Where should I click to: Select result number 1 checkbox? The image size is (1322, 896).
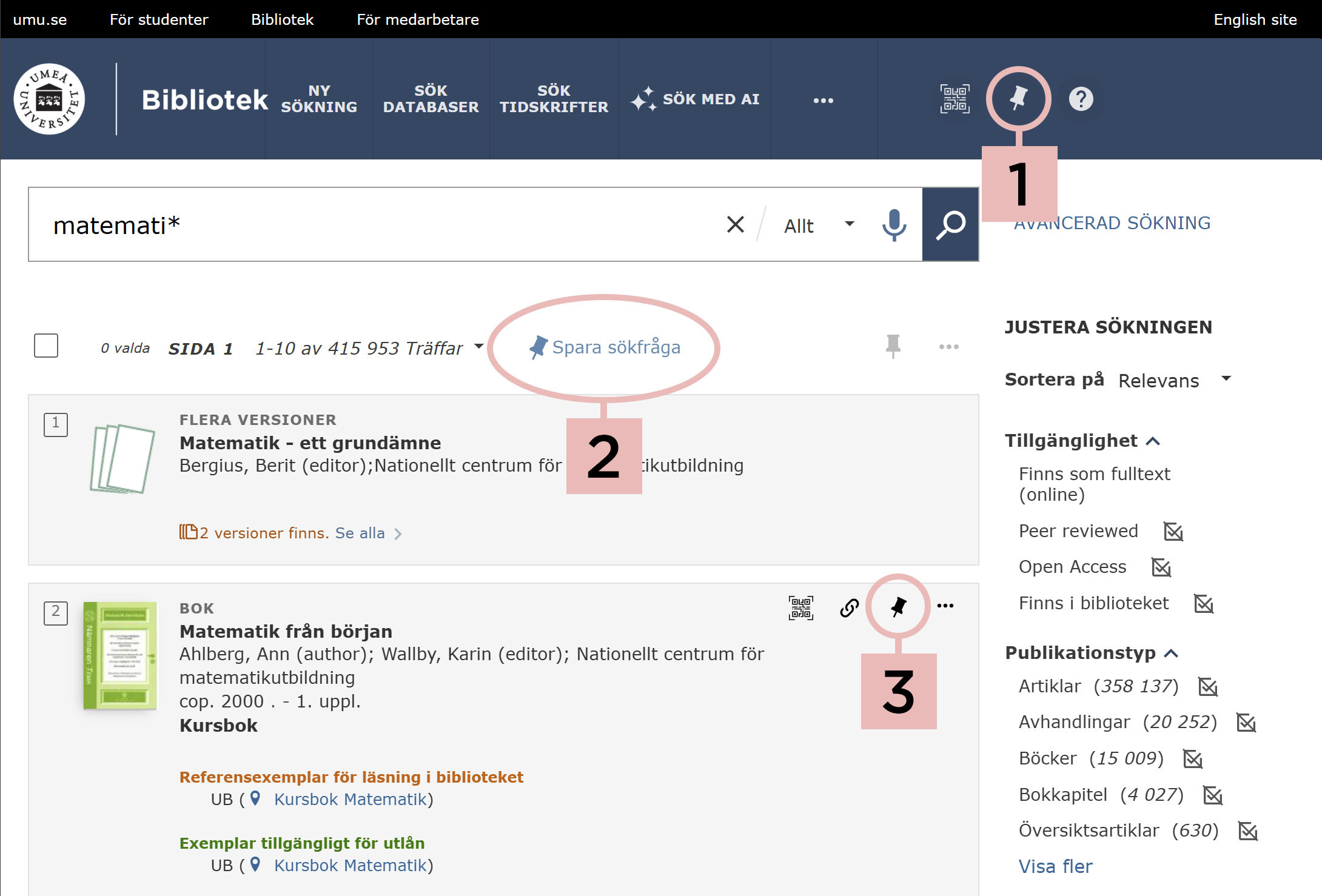(x=56, y=424)
